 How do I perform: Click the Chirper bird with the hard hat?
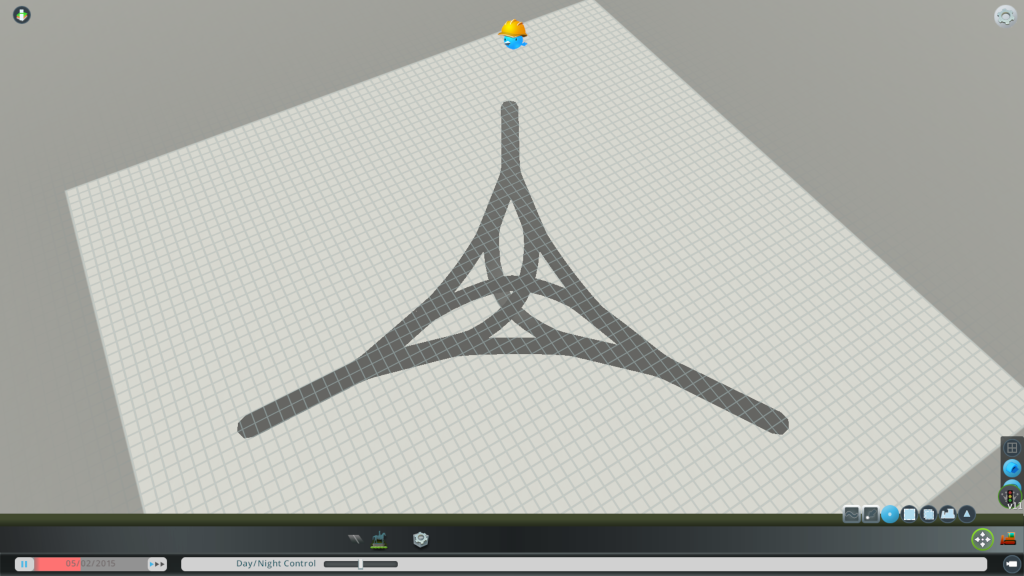(x=513, y=34)
